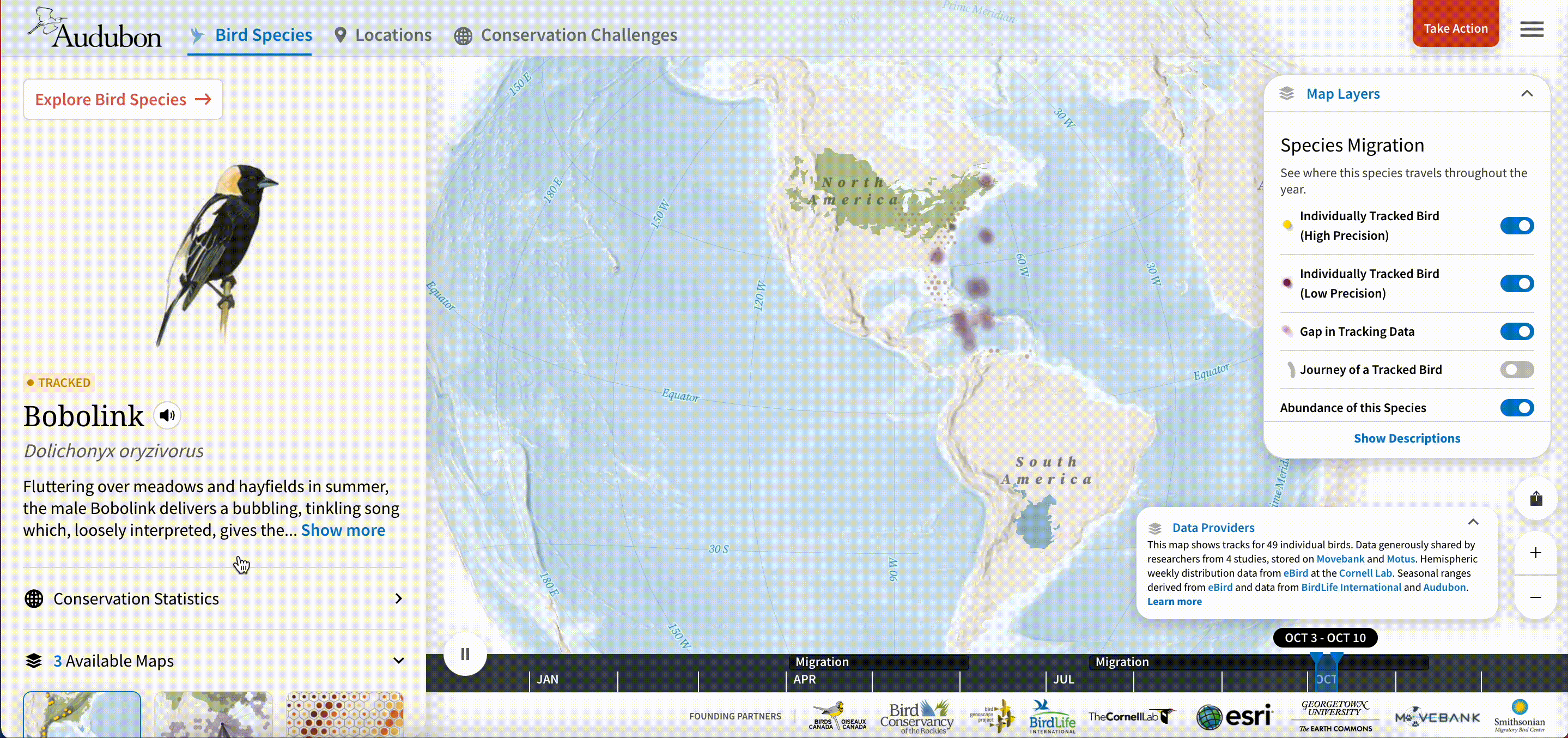Zoom in on the map
1568x738 pixels.
(1536, 553)
